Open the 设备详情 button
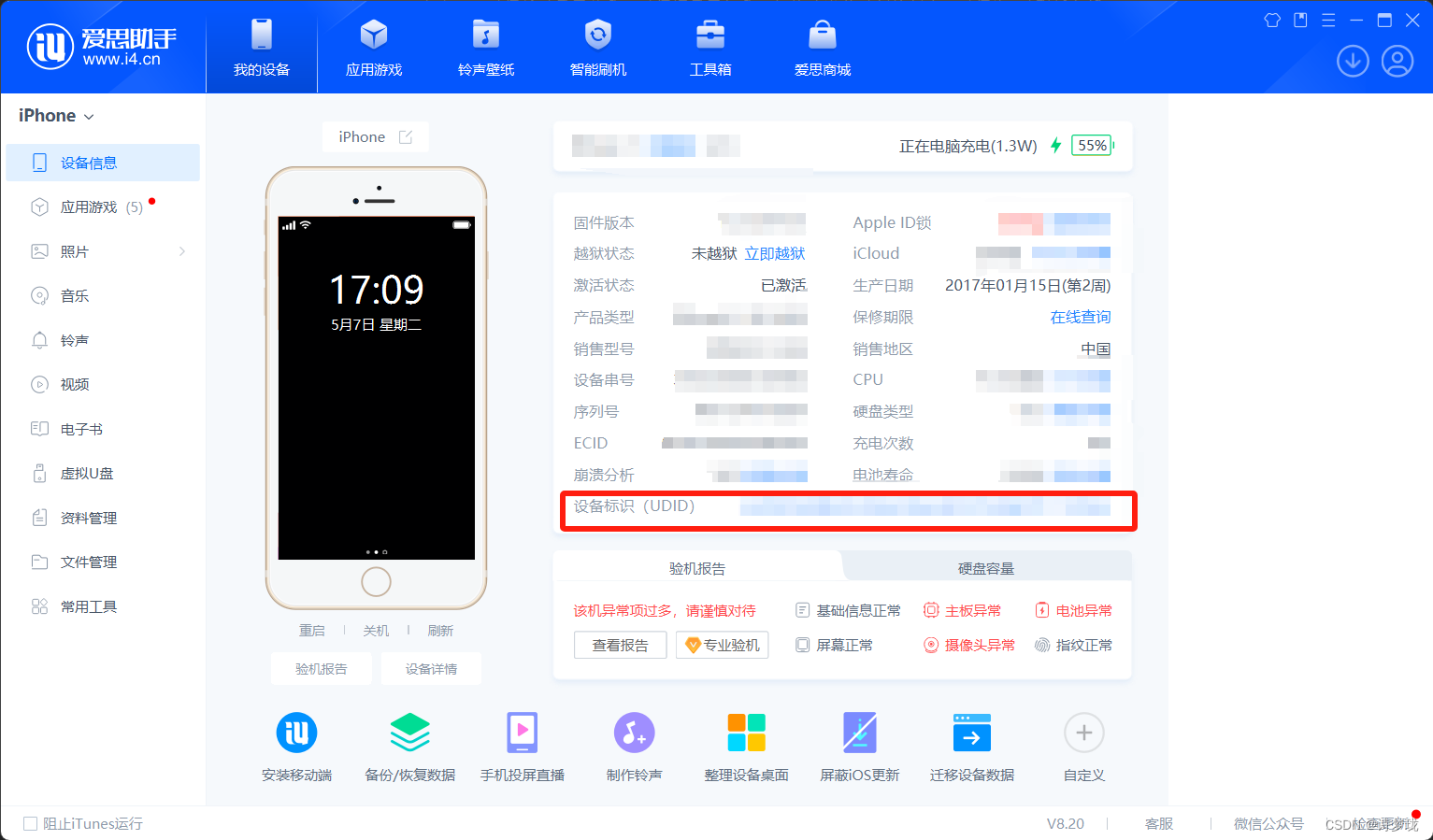Image resolution: width=1433 pixels, height=840 pixels. (x=431, y=669)
